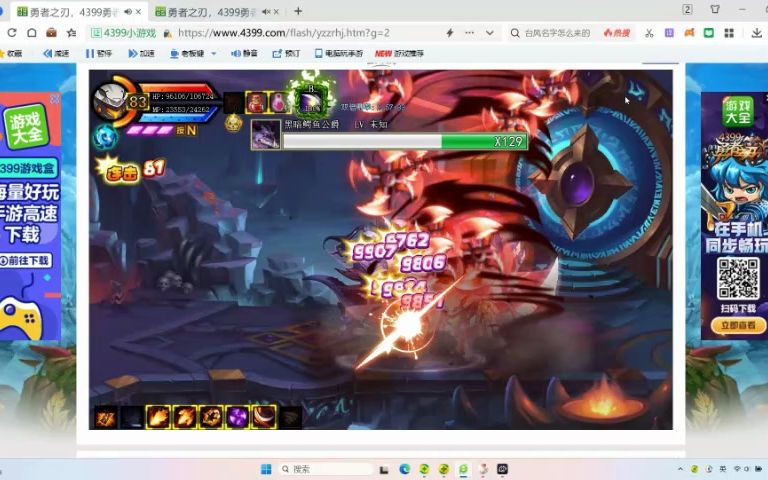This screenshot has height=480, width=768.
Task: Click the 暂停 pause game button
Action: tap(98, 53)
